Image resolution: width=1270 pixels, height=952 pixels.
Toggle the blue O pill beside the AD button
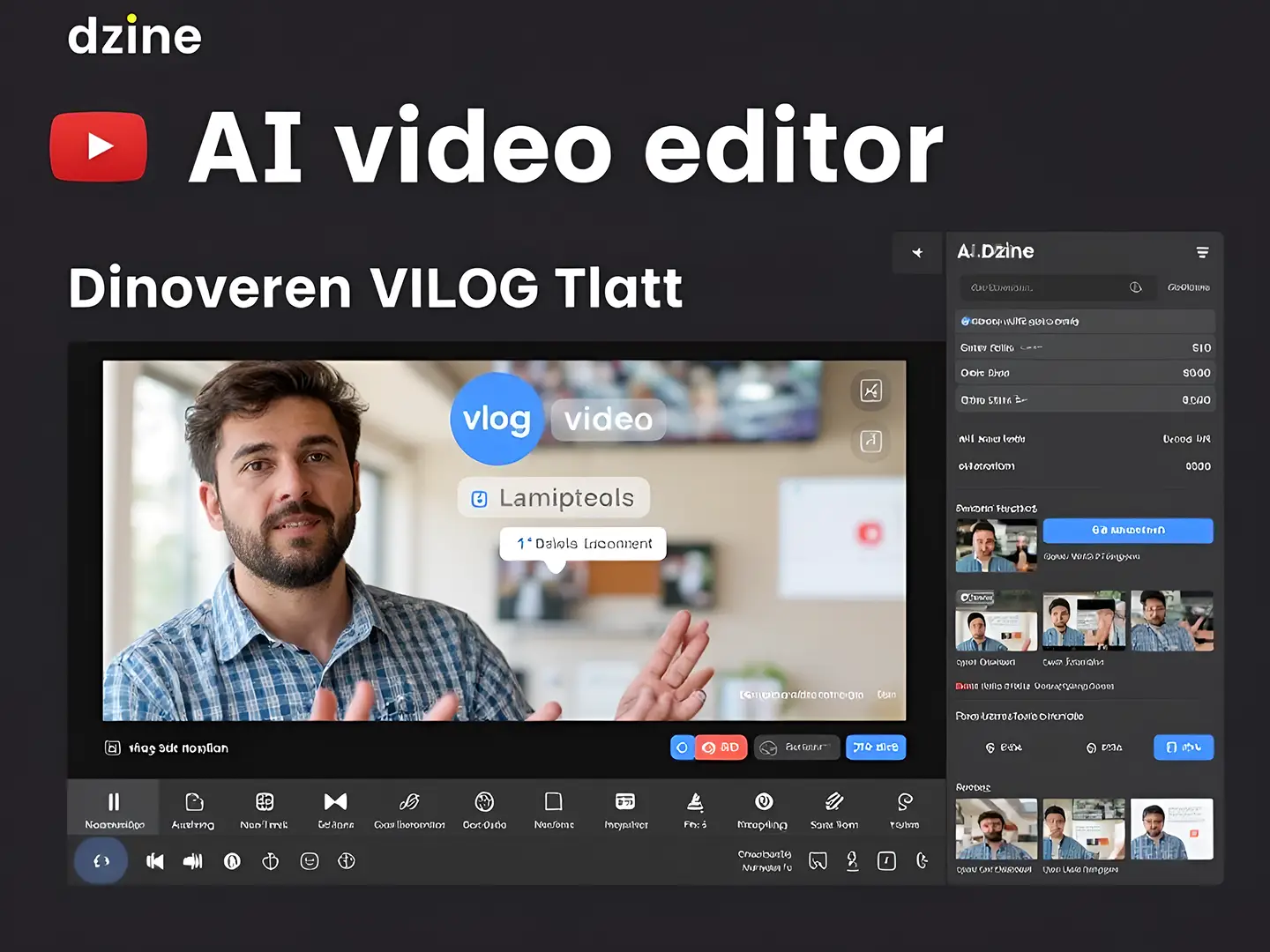[x=682, y=747]
